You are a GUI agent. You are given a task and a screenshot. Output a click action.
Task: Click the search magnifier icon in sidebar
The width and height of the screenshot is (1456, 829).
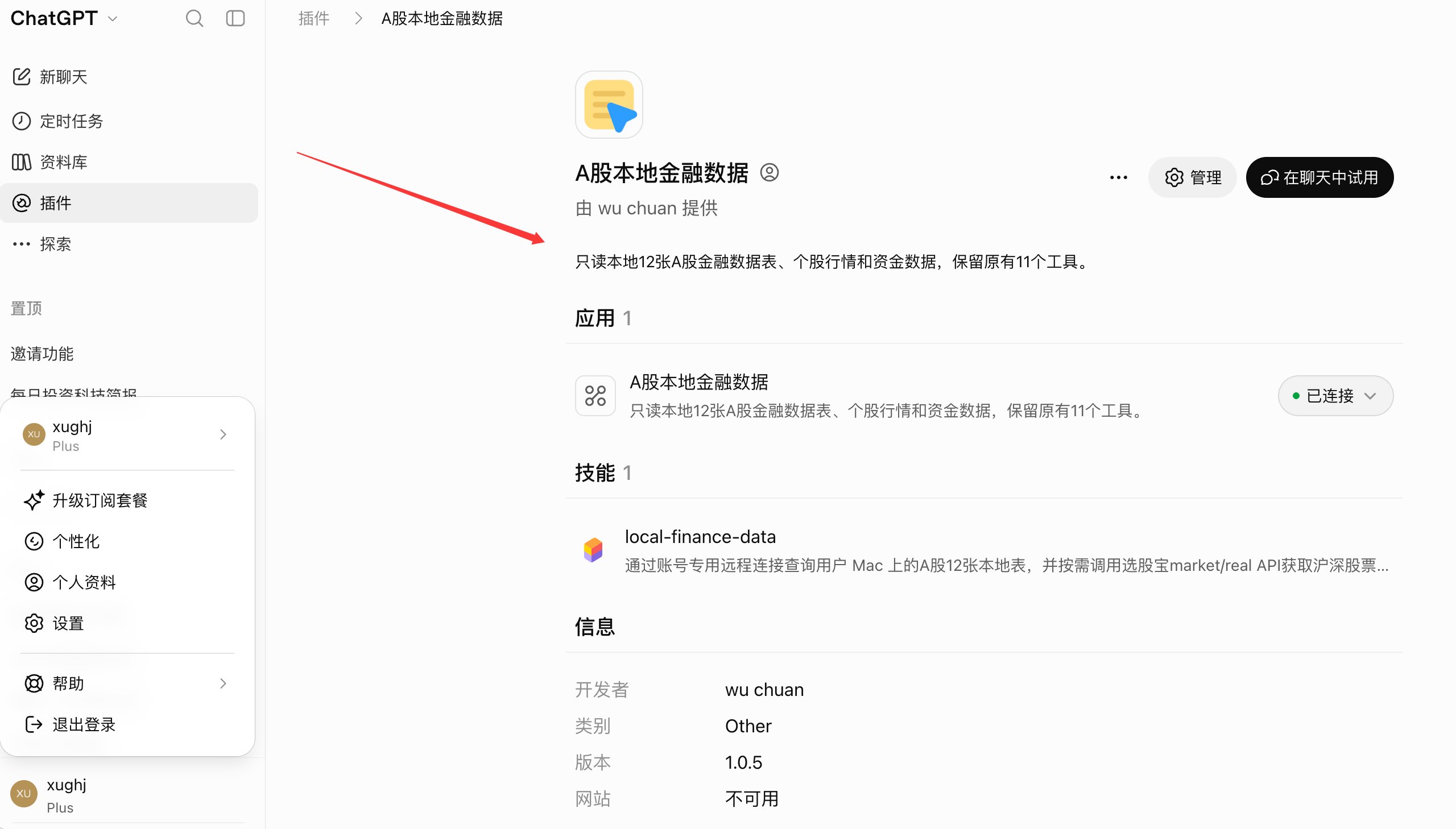click(194, 19)
